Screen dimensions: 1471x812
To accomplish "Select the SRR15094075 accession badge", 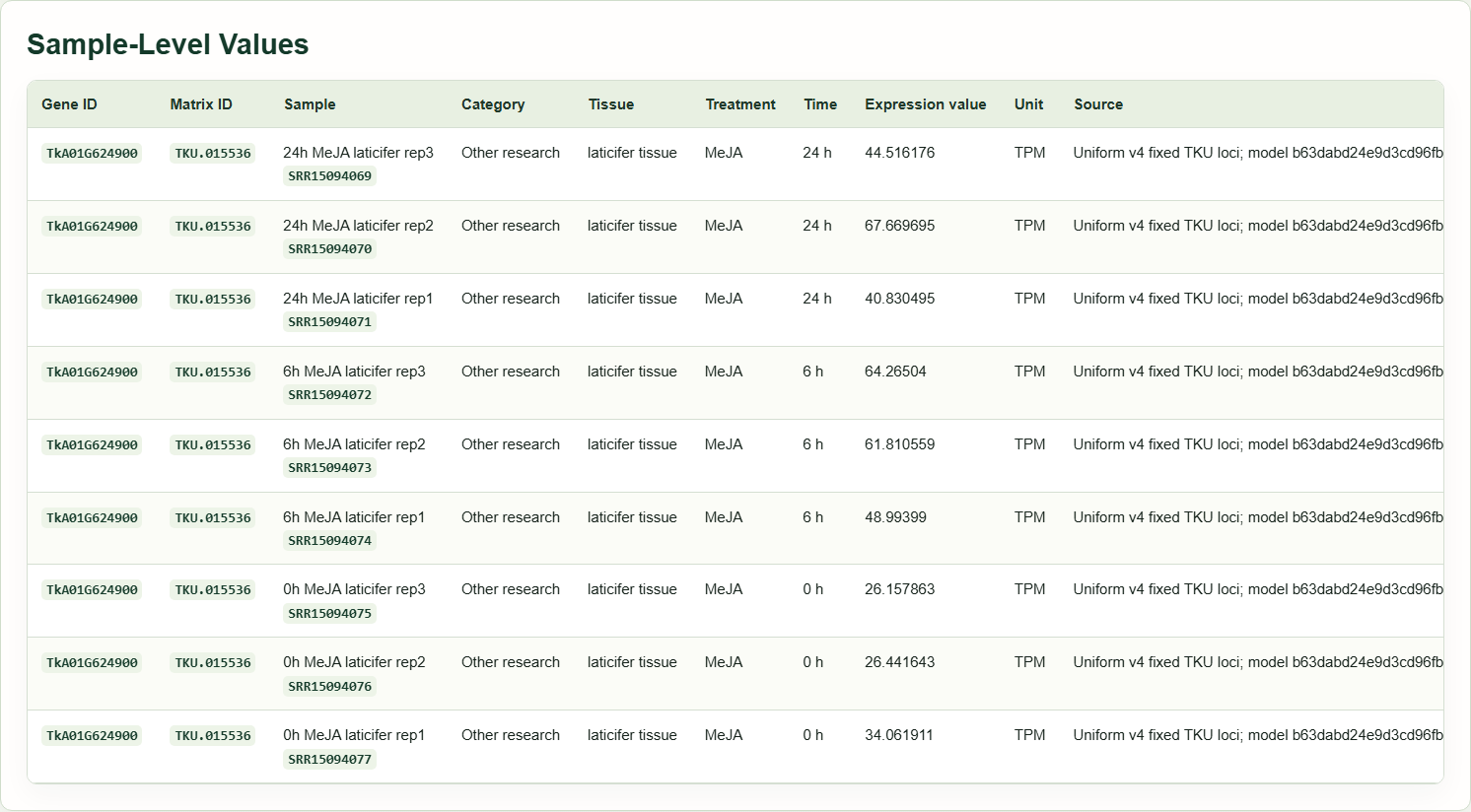I will click(x=330, y=614).
